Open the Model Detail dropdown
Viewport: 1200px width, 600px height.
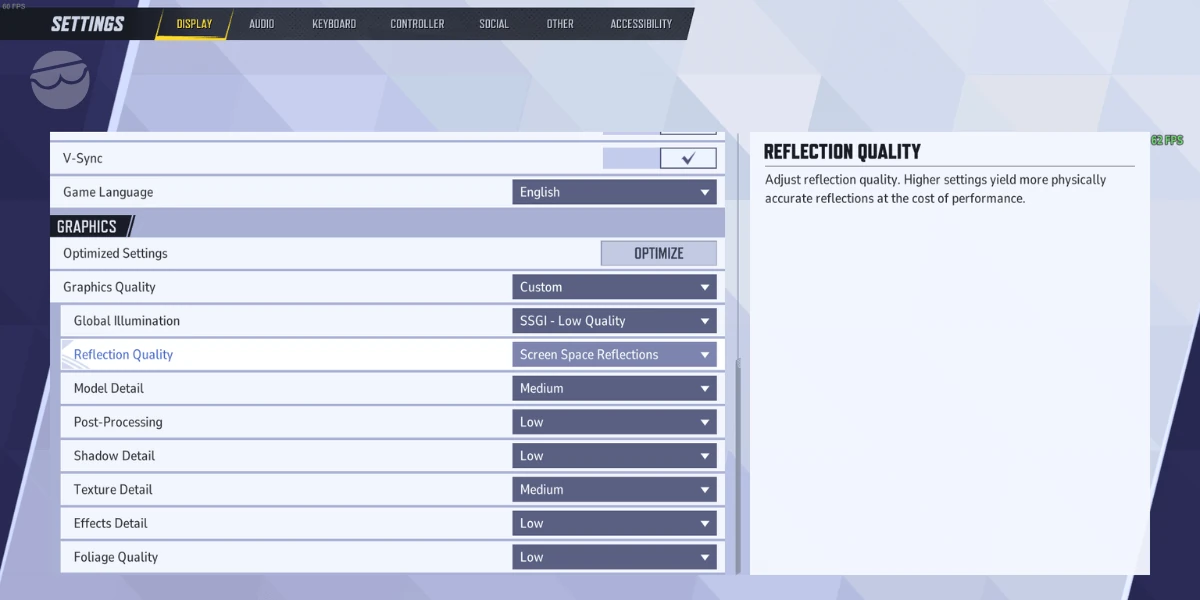tap(614, 388)
